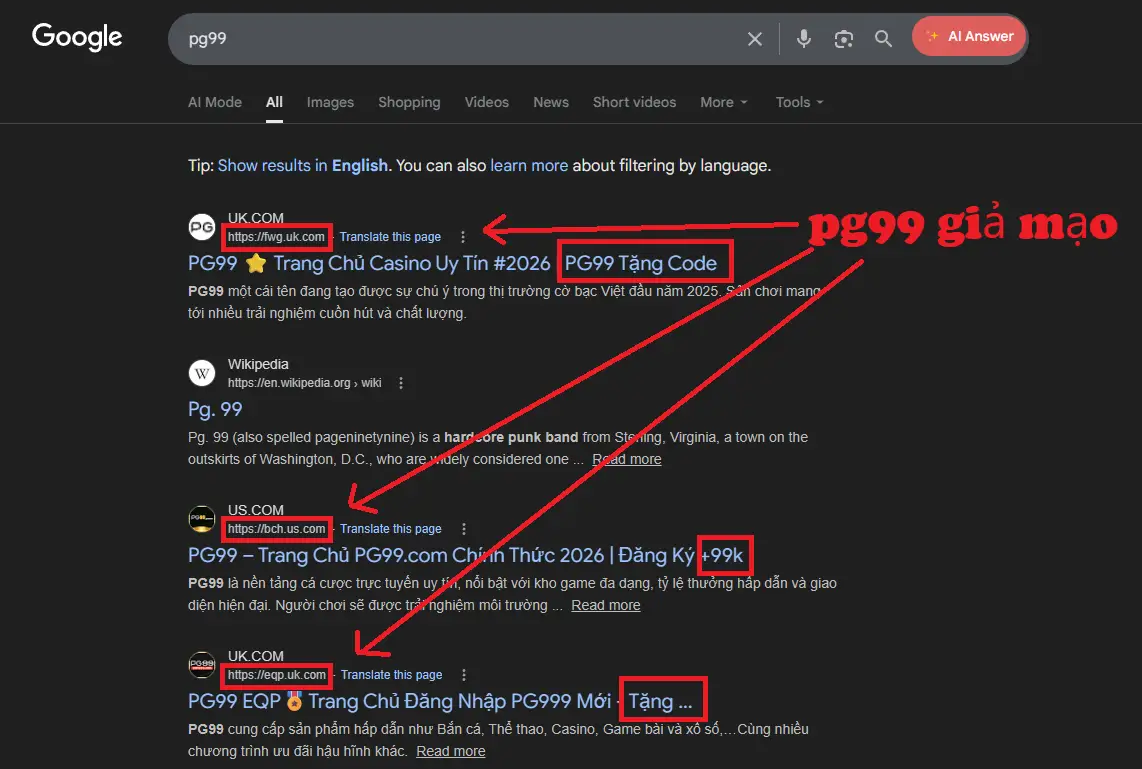Viewport: 1142px width, 769px height.
Task: Expand Read more on Wikipedia snippet
Action: (x=626, y=459)
